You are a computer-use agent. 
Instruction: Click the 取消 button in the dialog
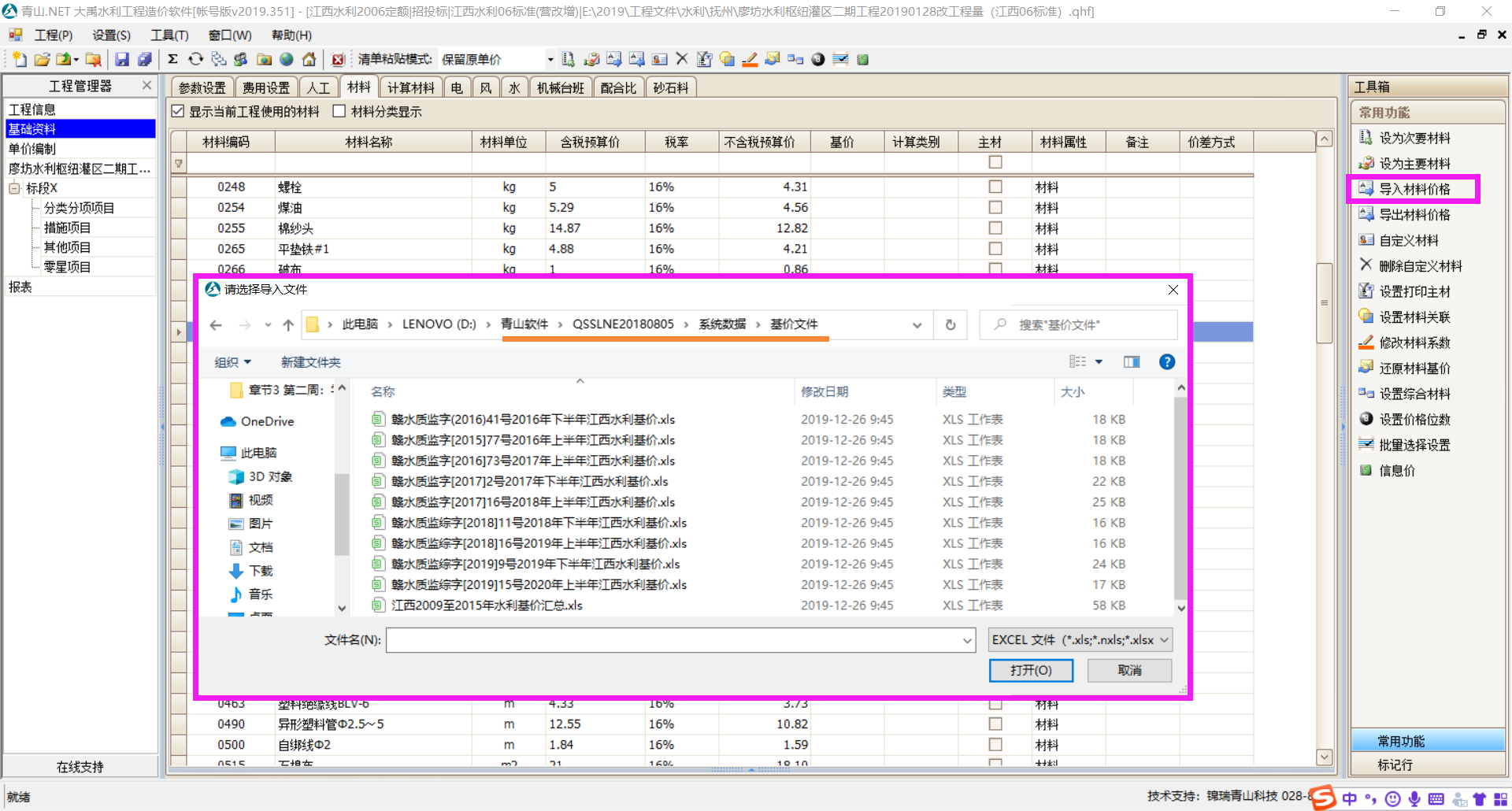(x=1129, y=670)
